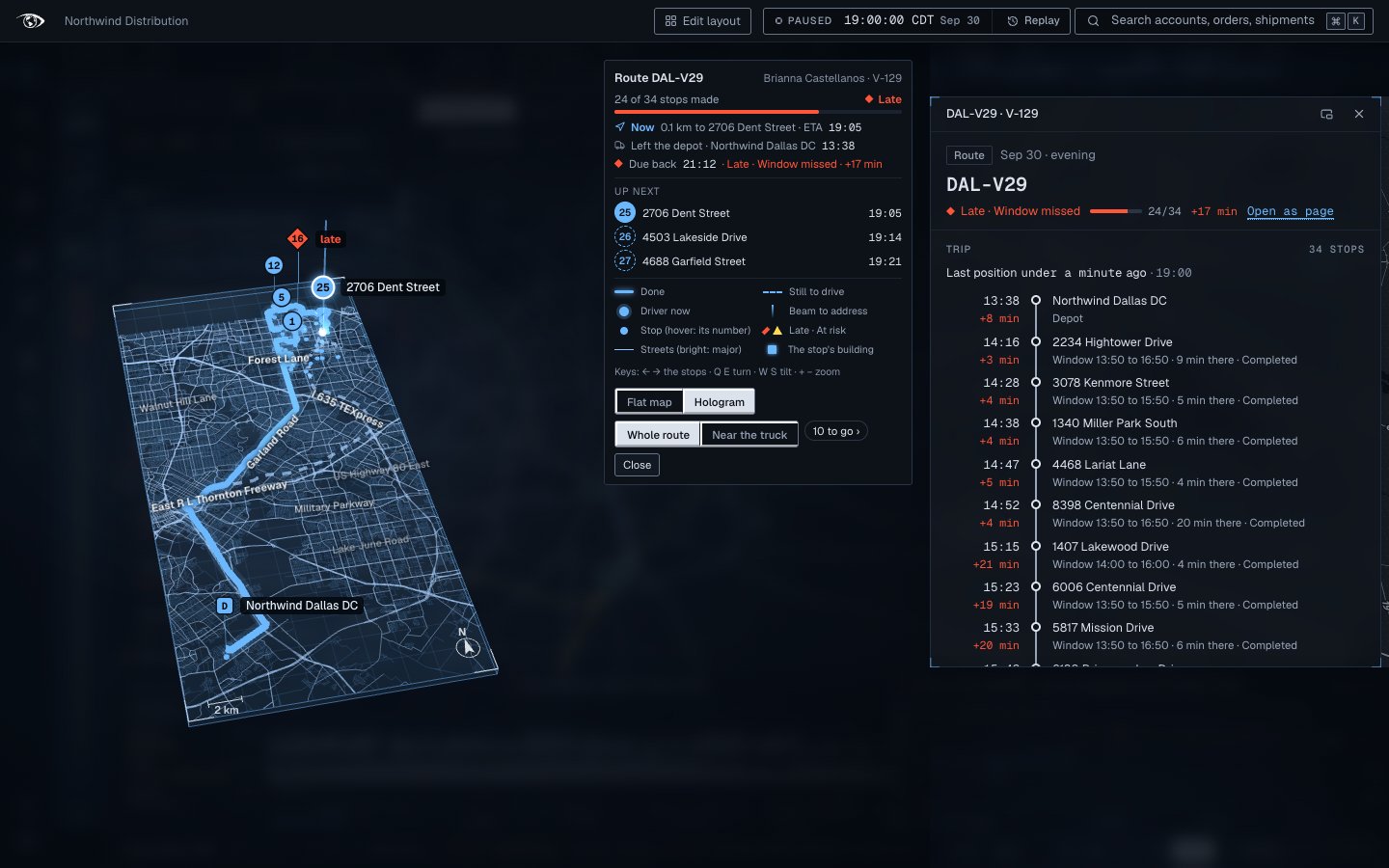Select 2706 Dent Street in Up Next
This screenshot has width=1389, height=868.
click(x=758, y=213)
